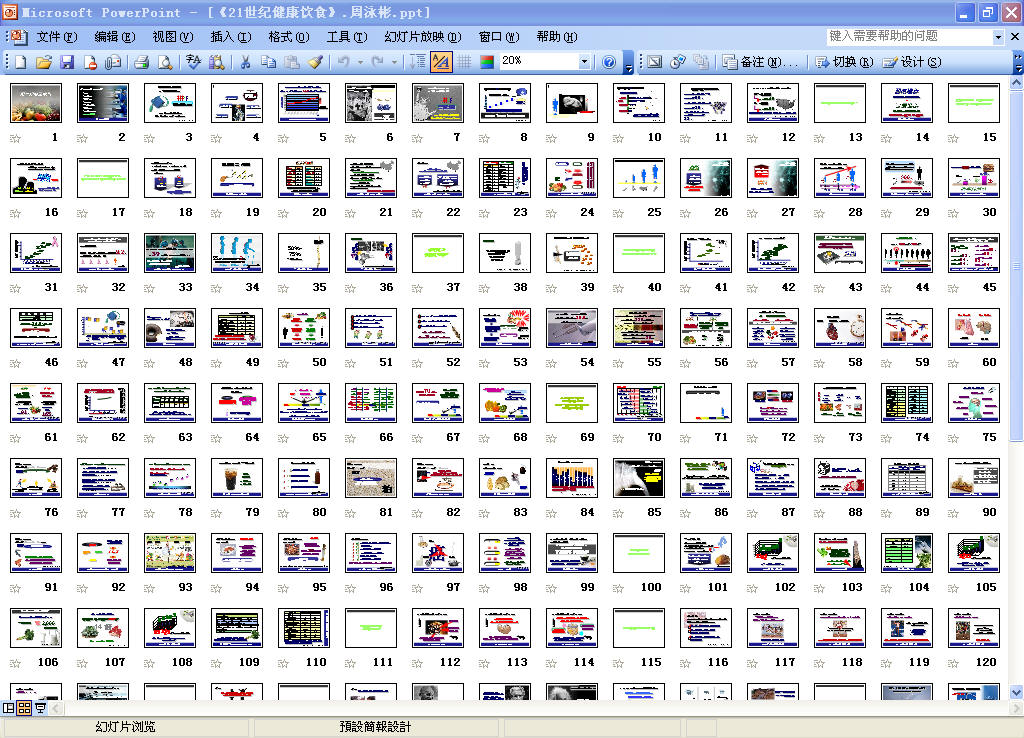
Task: Open the 工具 (Tools) menu
Action: [x=347, y=37]
